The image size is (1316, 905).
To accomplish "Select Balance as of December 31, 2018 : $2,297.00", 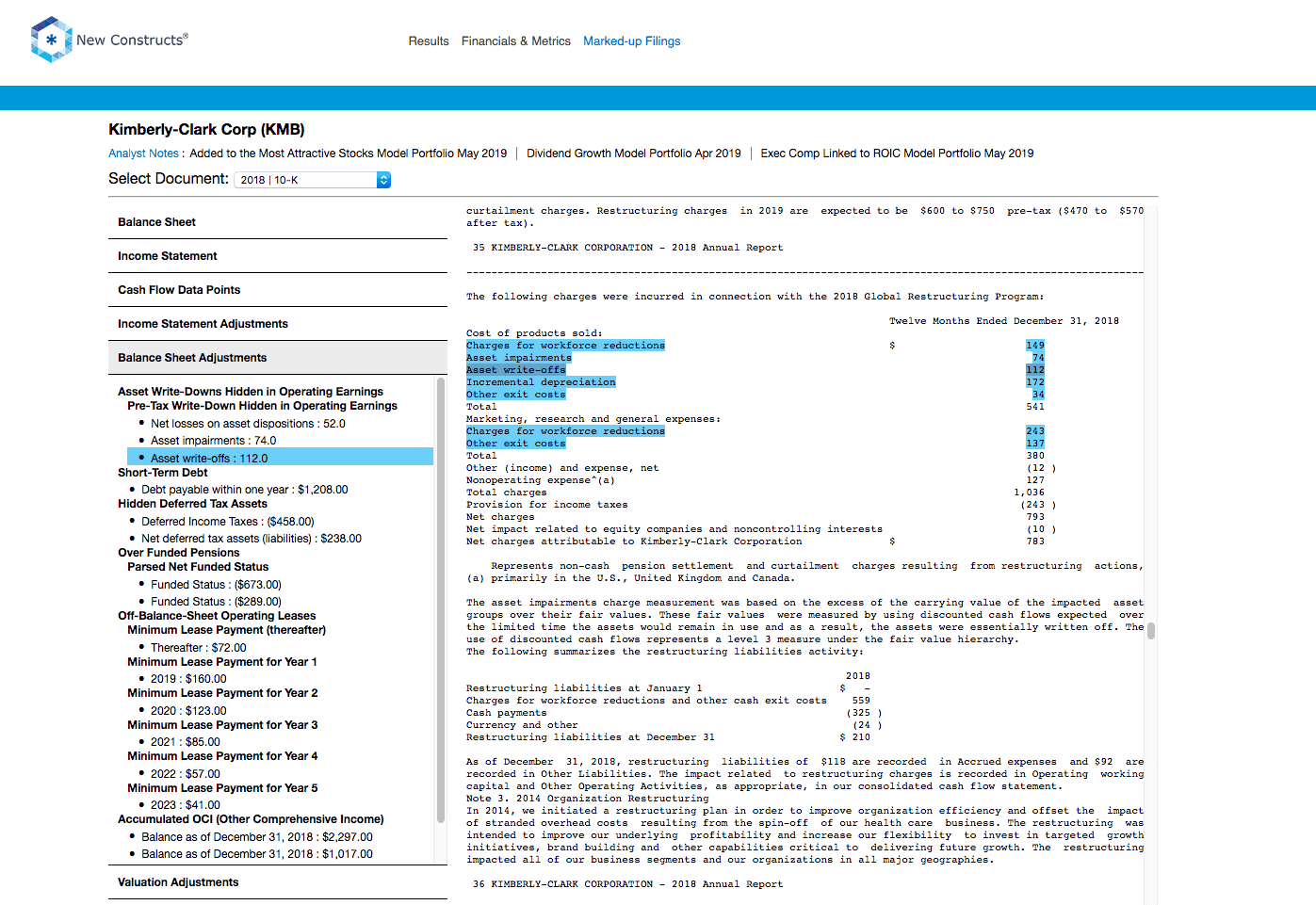I will [x=256, y=837].
